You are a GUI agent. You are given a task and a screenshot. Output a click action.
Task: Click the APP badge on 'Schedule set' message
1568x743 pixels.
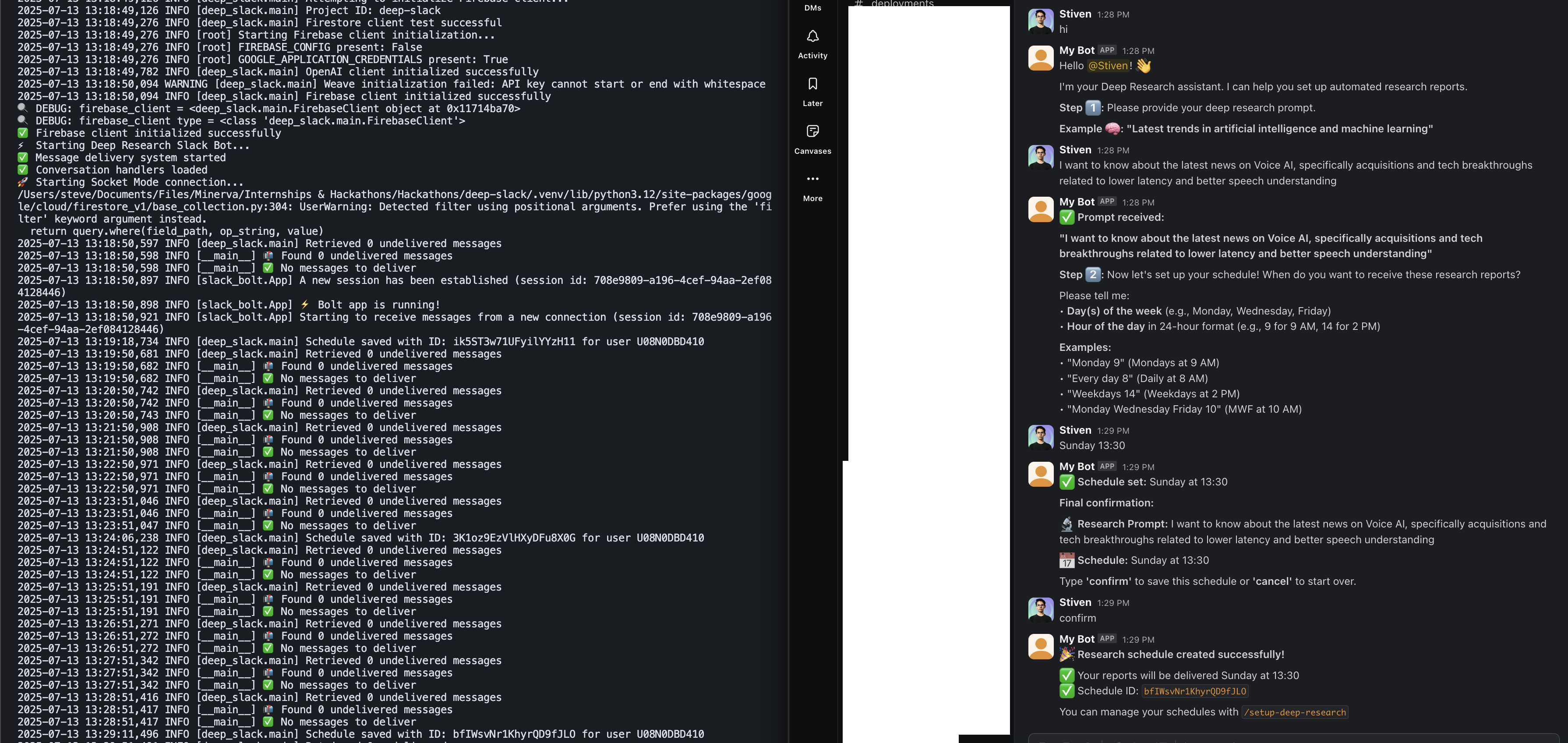coord(1107,467)
